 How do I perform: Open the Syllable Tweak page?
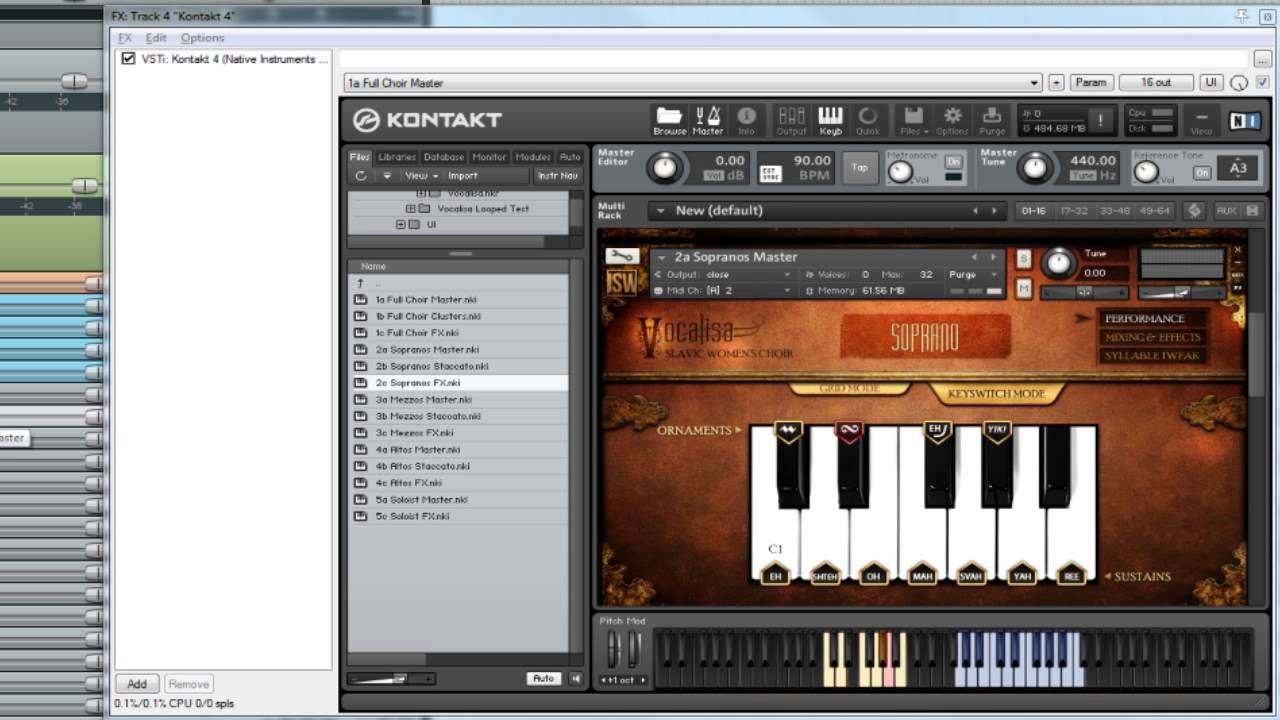[1152, 355]
